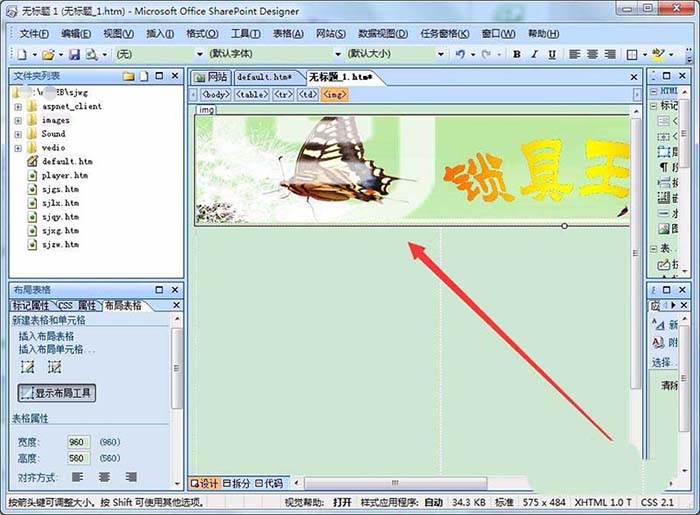Click the Undo icon in toolbar

point(459,54)
